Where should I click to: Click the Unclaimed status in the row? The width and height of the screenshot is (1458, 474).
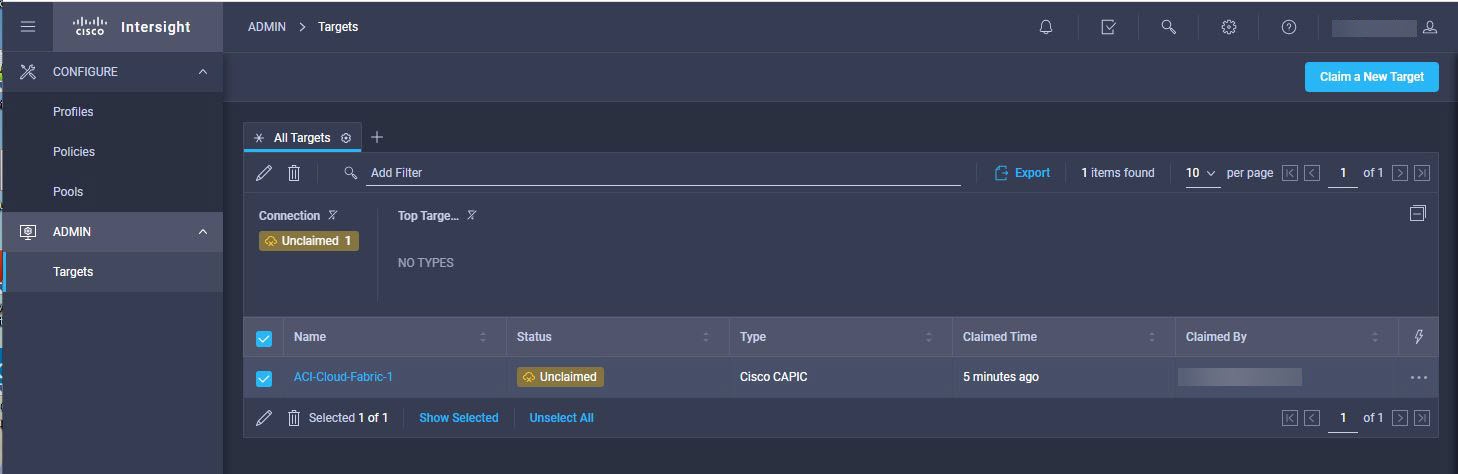coord(560,377)
